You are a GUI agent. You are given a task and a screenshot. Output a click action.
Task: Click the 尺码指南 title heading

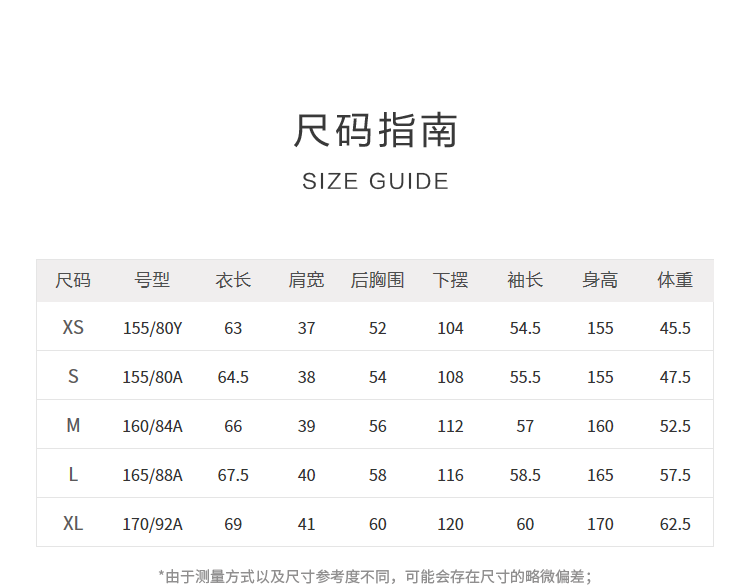click(375, 131)
